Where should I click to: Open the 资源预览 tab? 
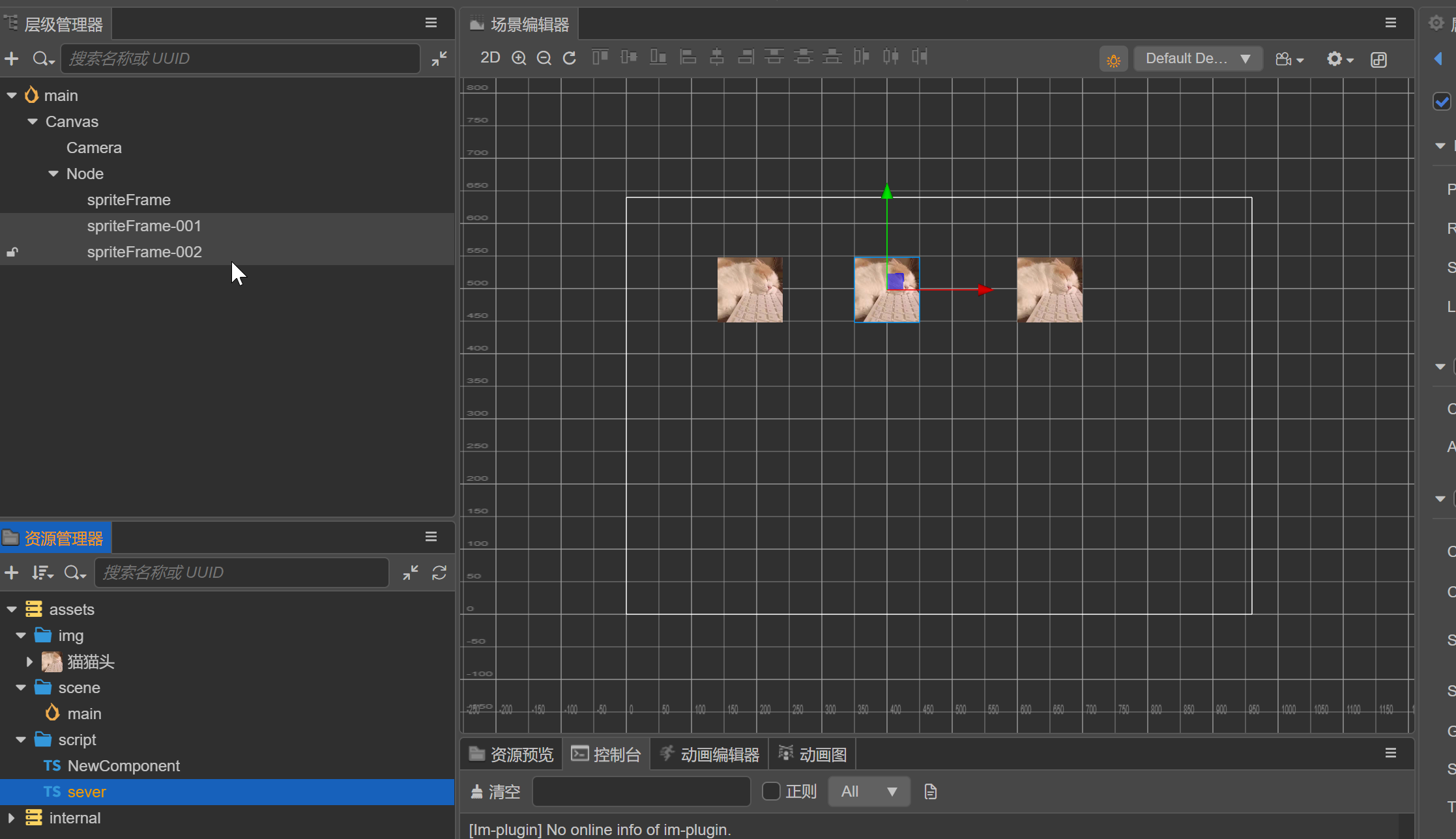pyautogui.click(x=512, y=754)
